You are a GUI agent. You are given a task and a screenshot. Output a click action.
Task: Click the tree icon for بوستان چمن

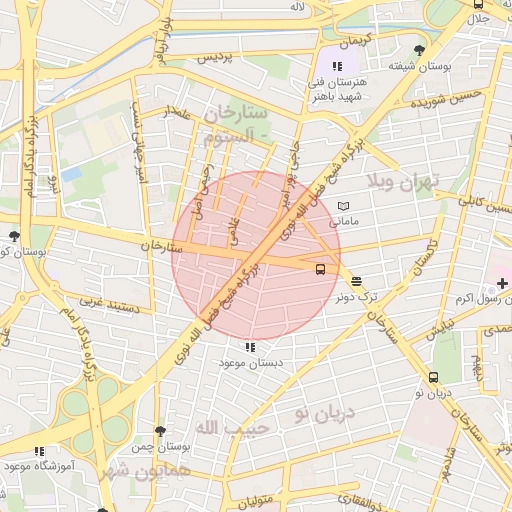160,431
